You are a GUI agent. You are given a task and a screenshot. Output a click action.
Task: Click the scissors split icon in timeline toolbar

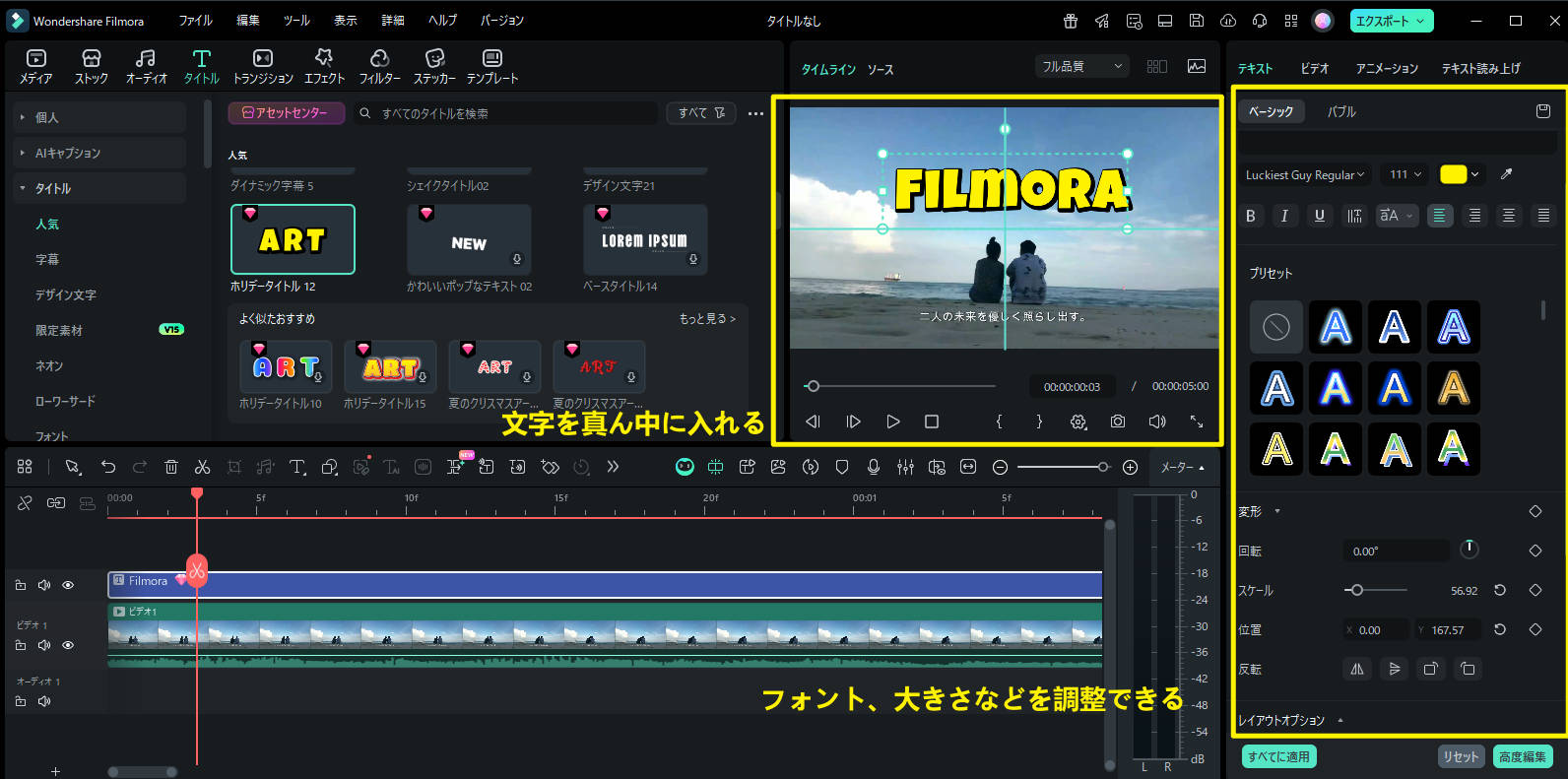click(202, 467)
